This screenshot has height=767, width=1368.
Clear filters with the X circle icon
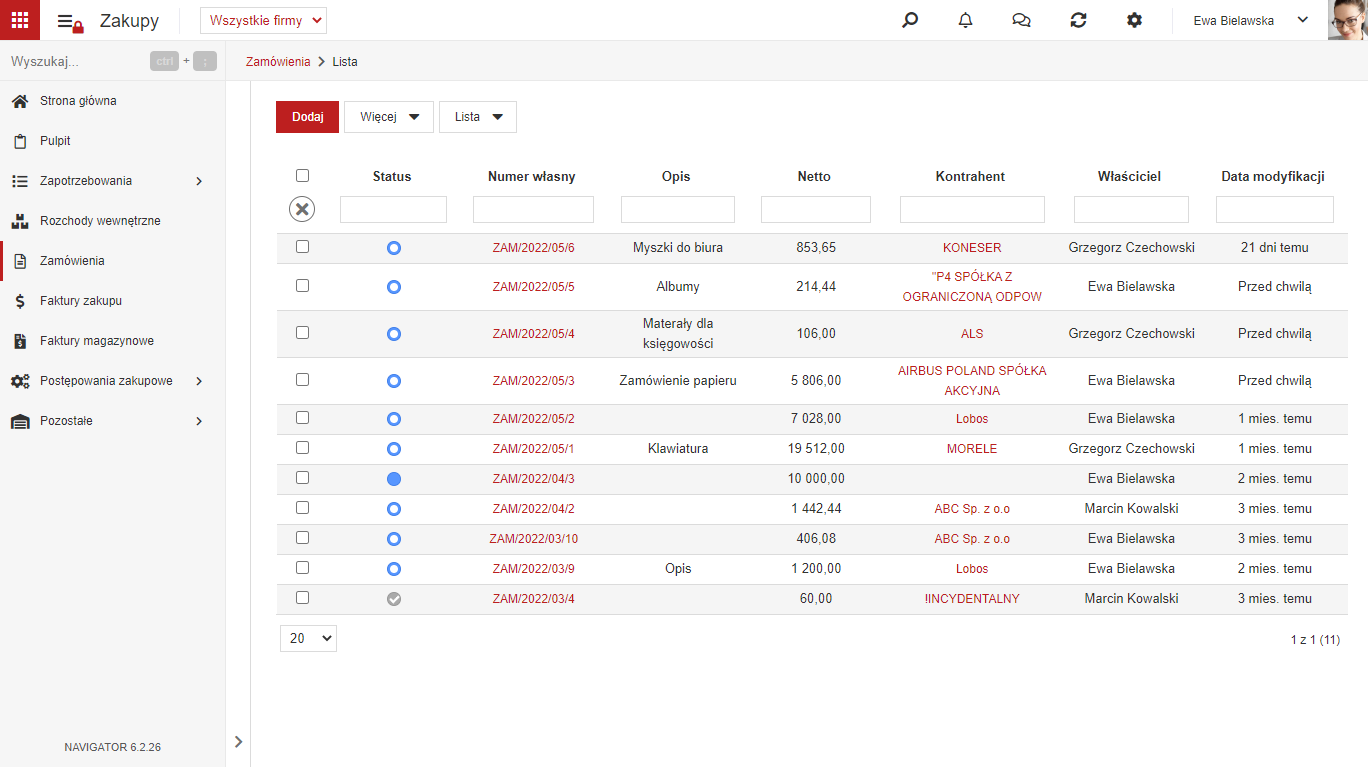pyautogui.click(x=302, y=209)
